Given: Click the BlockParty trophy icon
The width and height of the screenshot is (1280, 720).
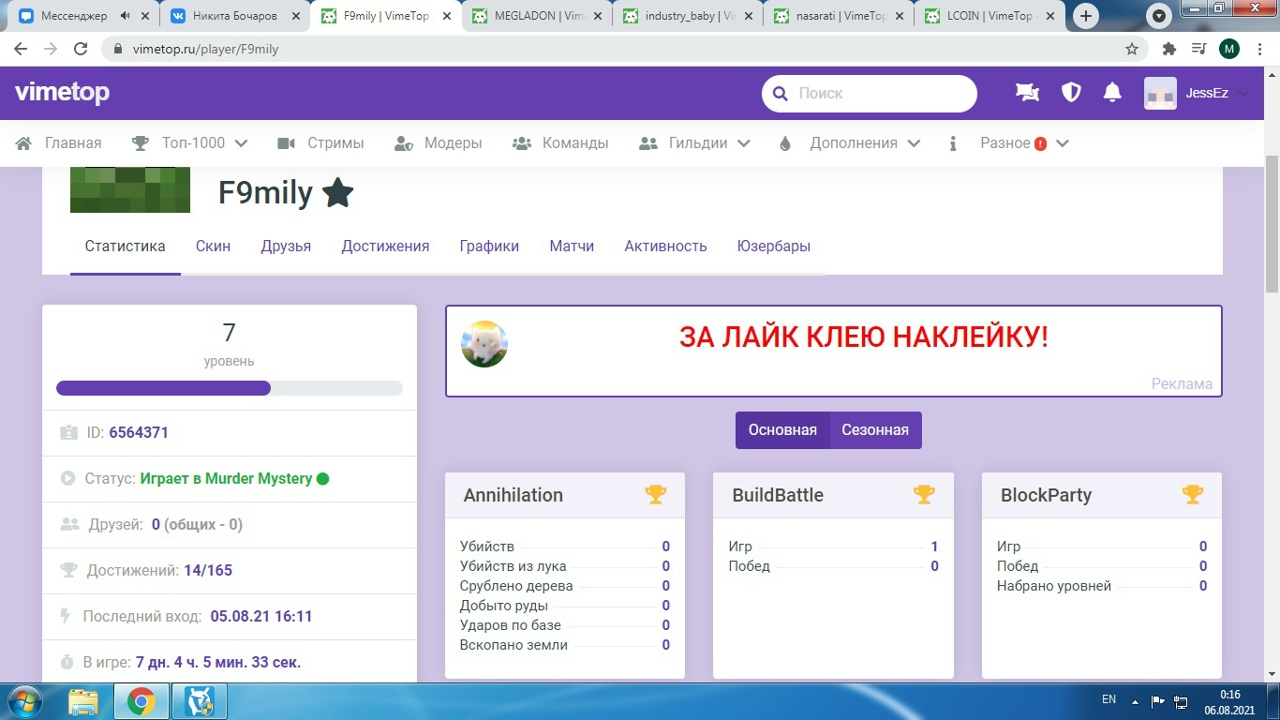Looking at the screenshot, I should (x=1192, y=495).
